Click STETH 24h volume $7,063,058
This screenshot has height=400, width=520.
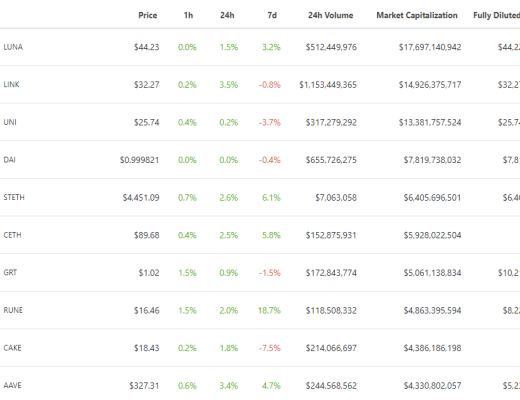click(336, 198)
